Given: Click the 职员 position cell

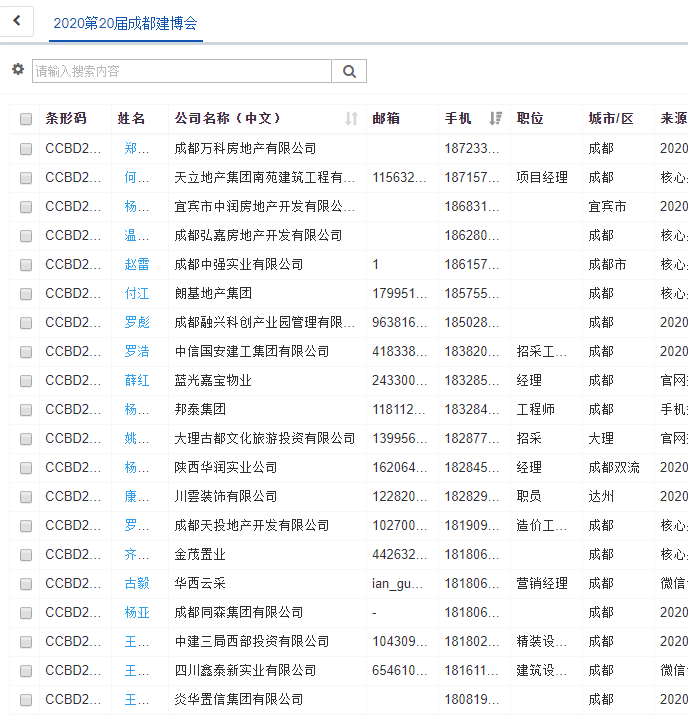Looking at the screenshot, I should click(529, 496).
